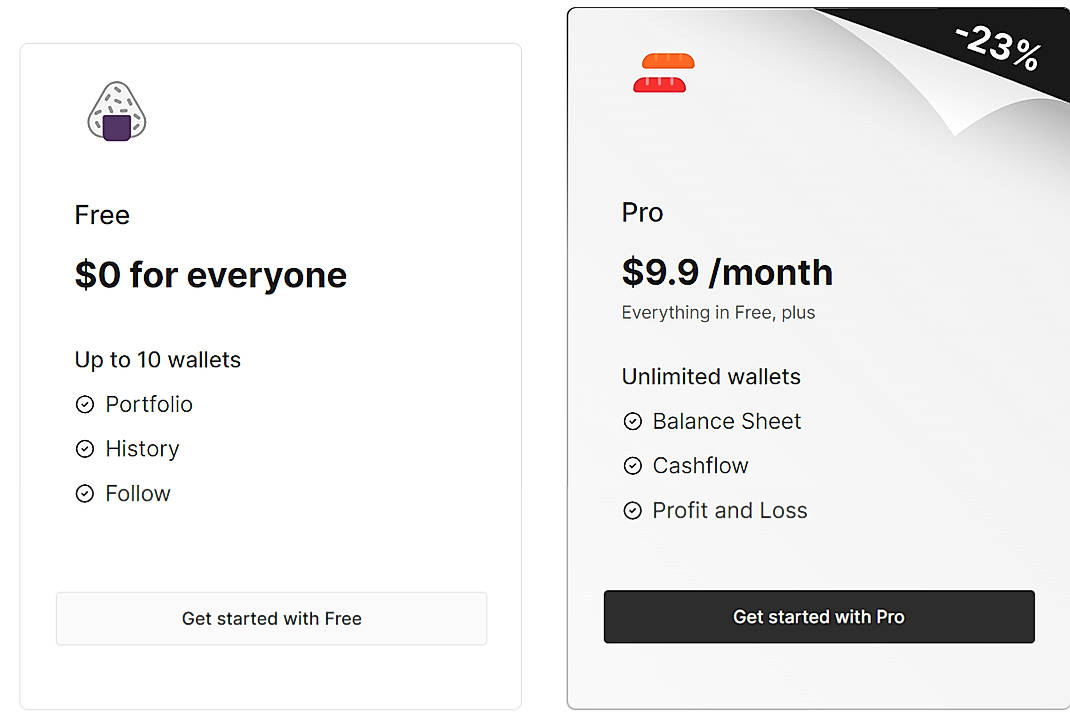Click the checkmark icon next to Profit and Loss
1070x718 pixels.
[x=632, y=510]
